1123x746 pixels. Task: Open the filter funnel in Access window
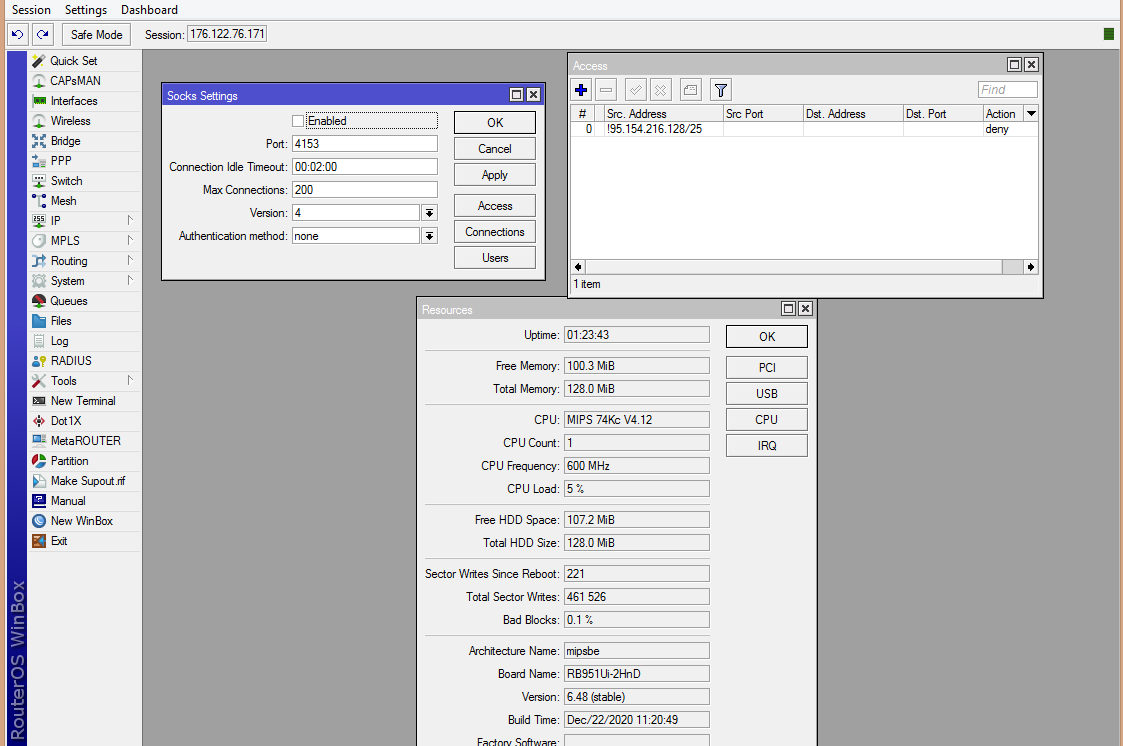click(x=720, y=90)
